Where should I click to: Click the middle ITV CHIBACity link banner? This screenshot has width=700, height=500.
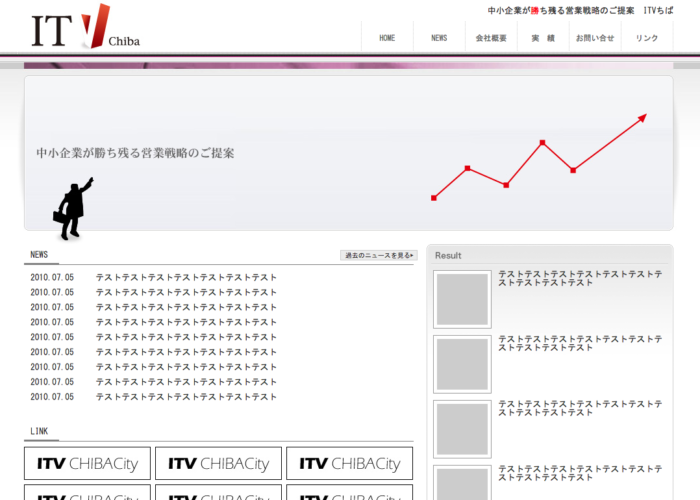[x=218, y=464]
